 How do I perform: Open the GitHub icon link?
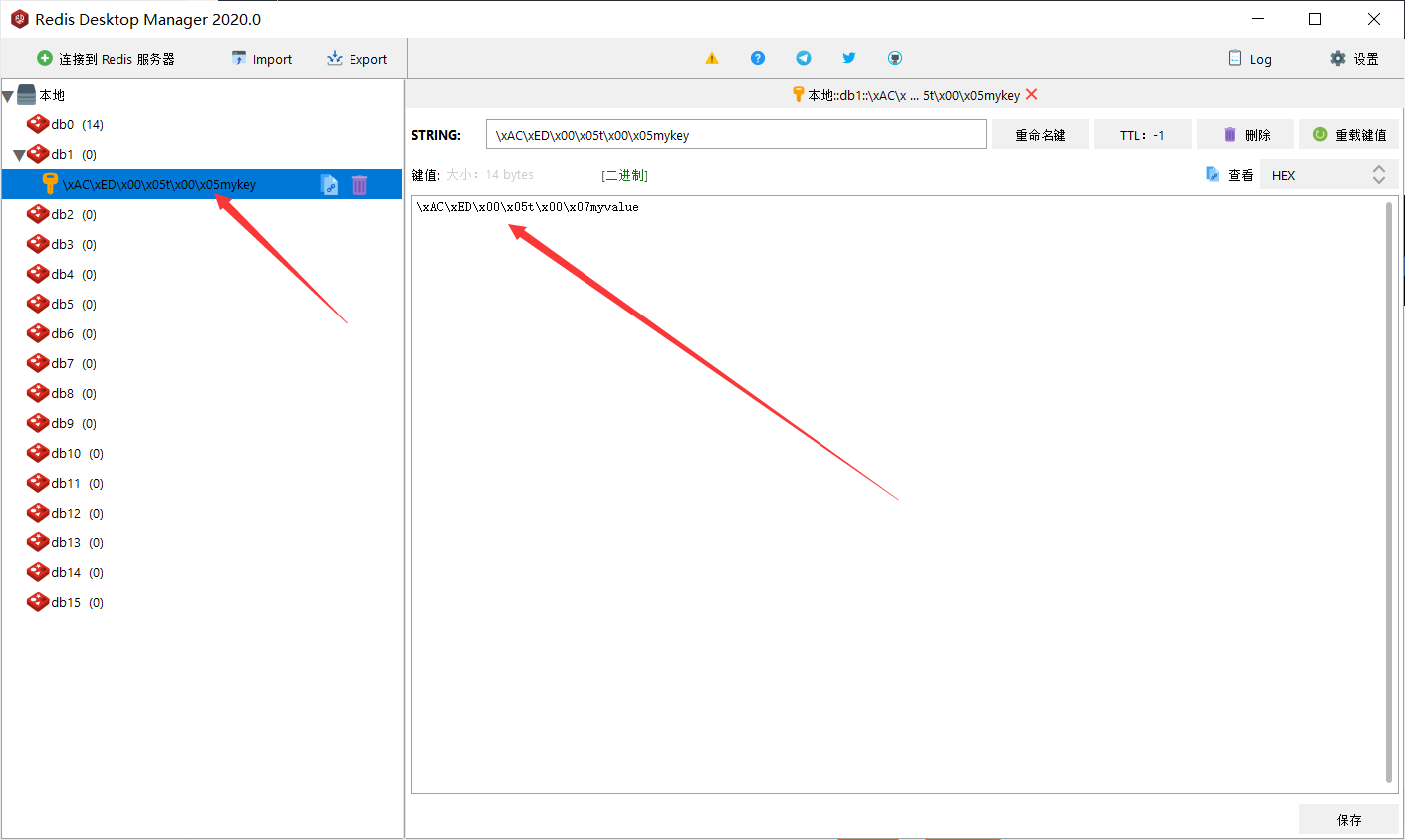click(x=895, y=58)
